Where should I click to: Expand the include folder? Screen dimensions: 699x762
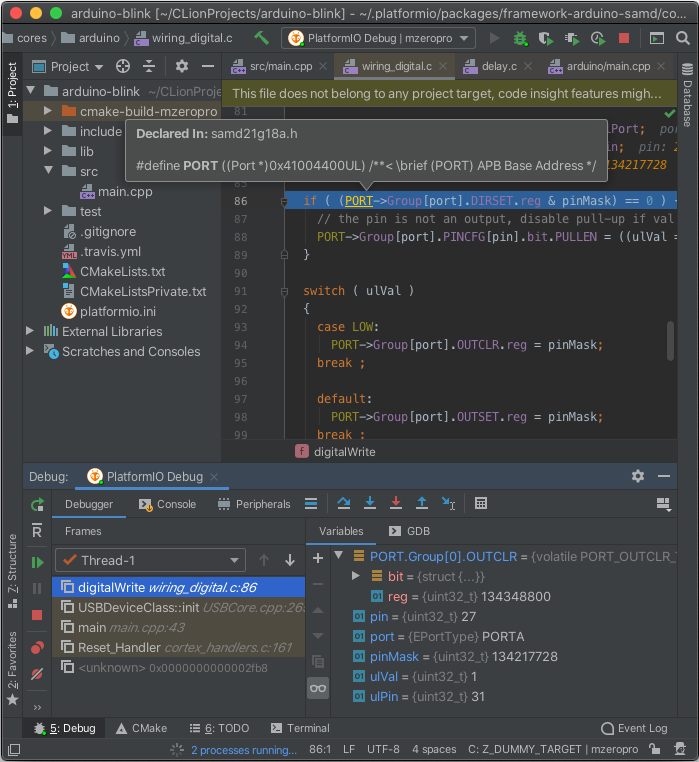click(48, 131)
